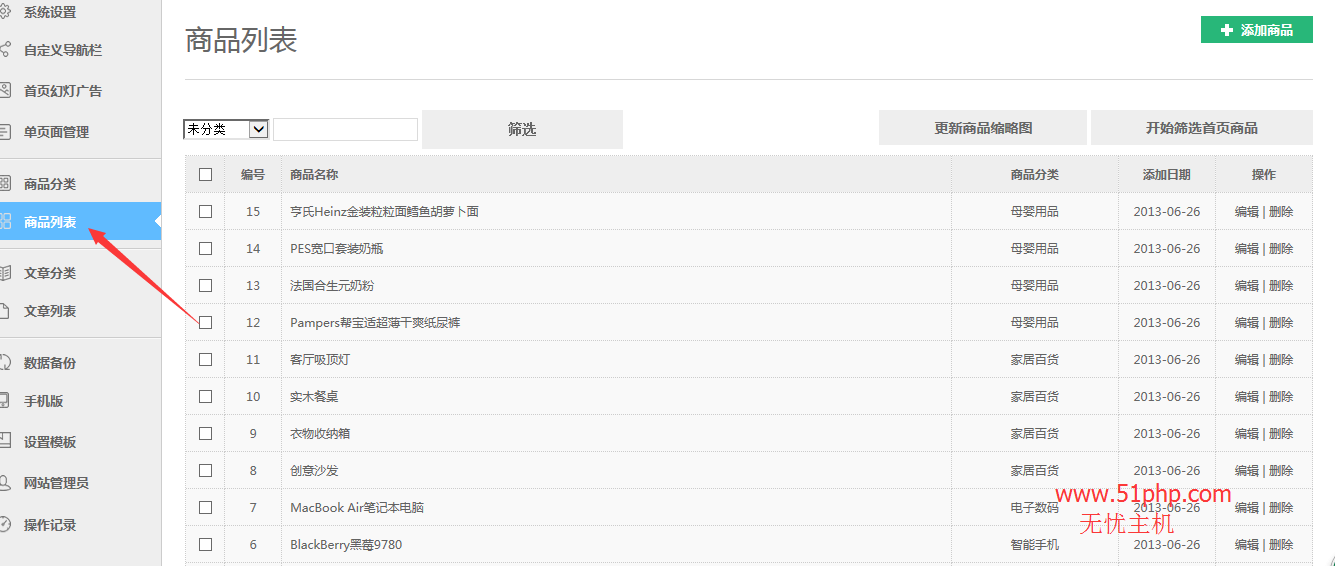Open the 未分类 category dropdown
This screenshot has height=566, width=1335.
pos(226,129)
